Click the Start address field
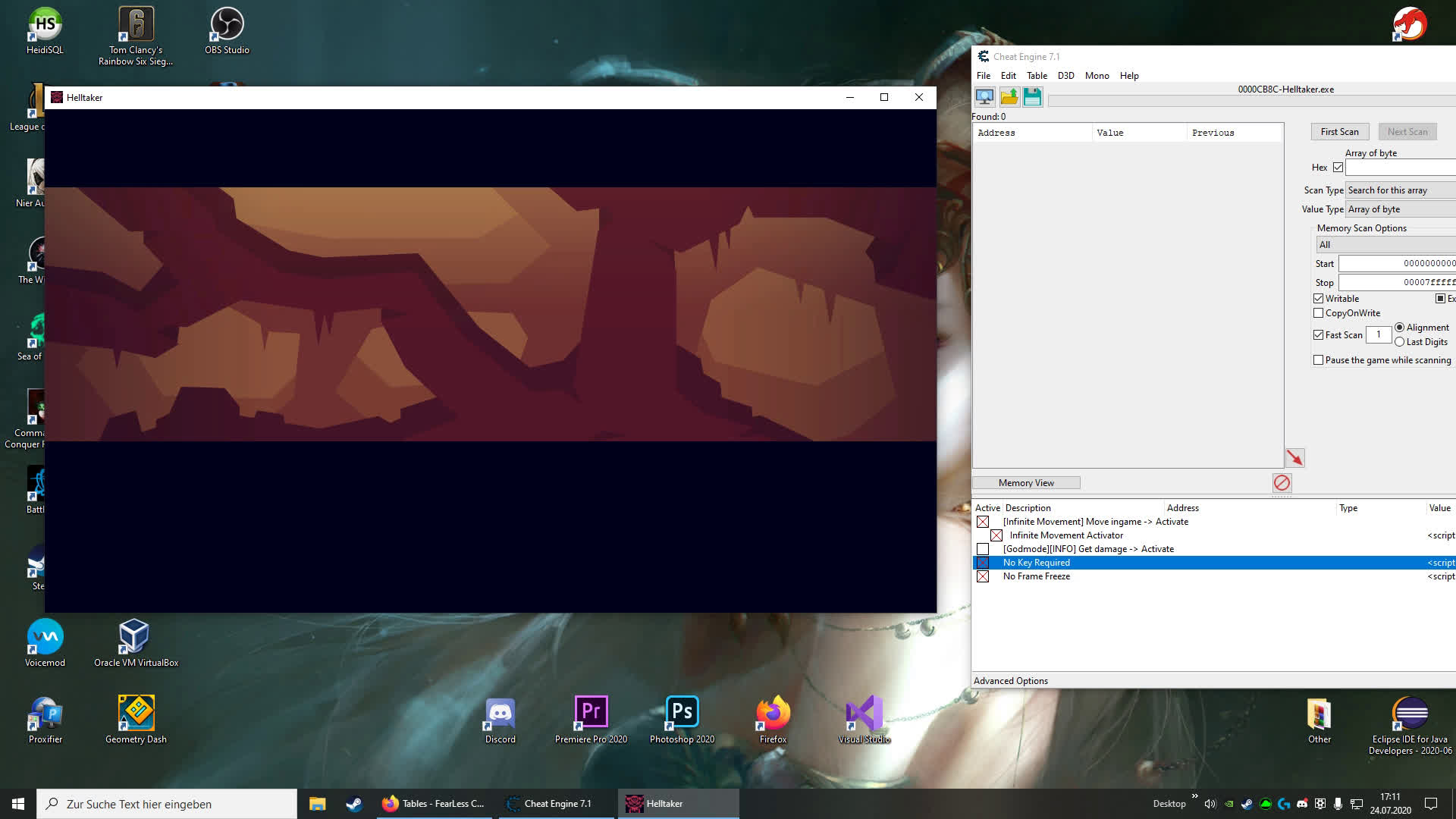Viewport: 1456px width, 819px height. tap(1397, 264)
